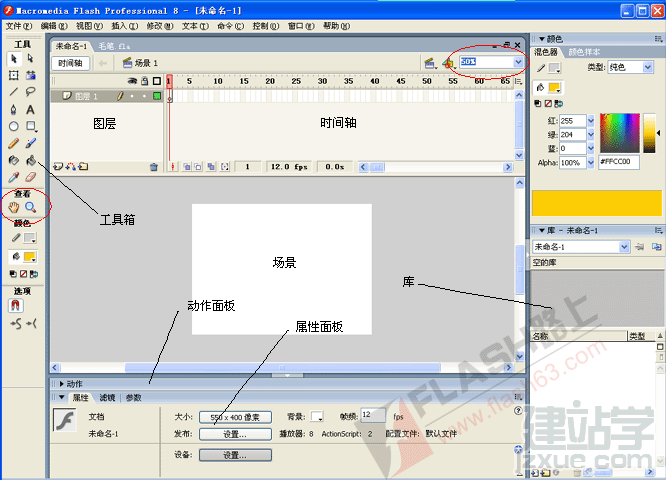
Task: Select the Hand tool
Action: [x=14, y=207]
